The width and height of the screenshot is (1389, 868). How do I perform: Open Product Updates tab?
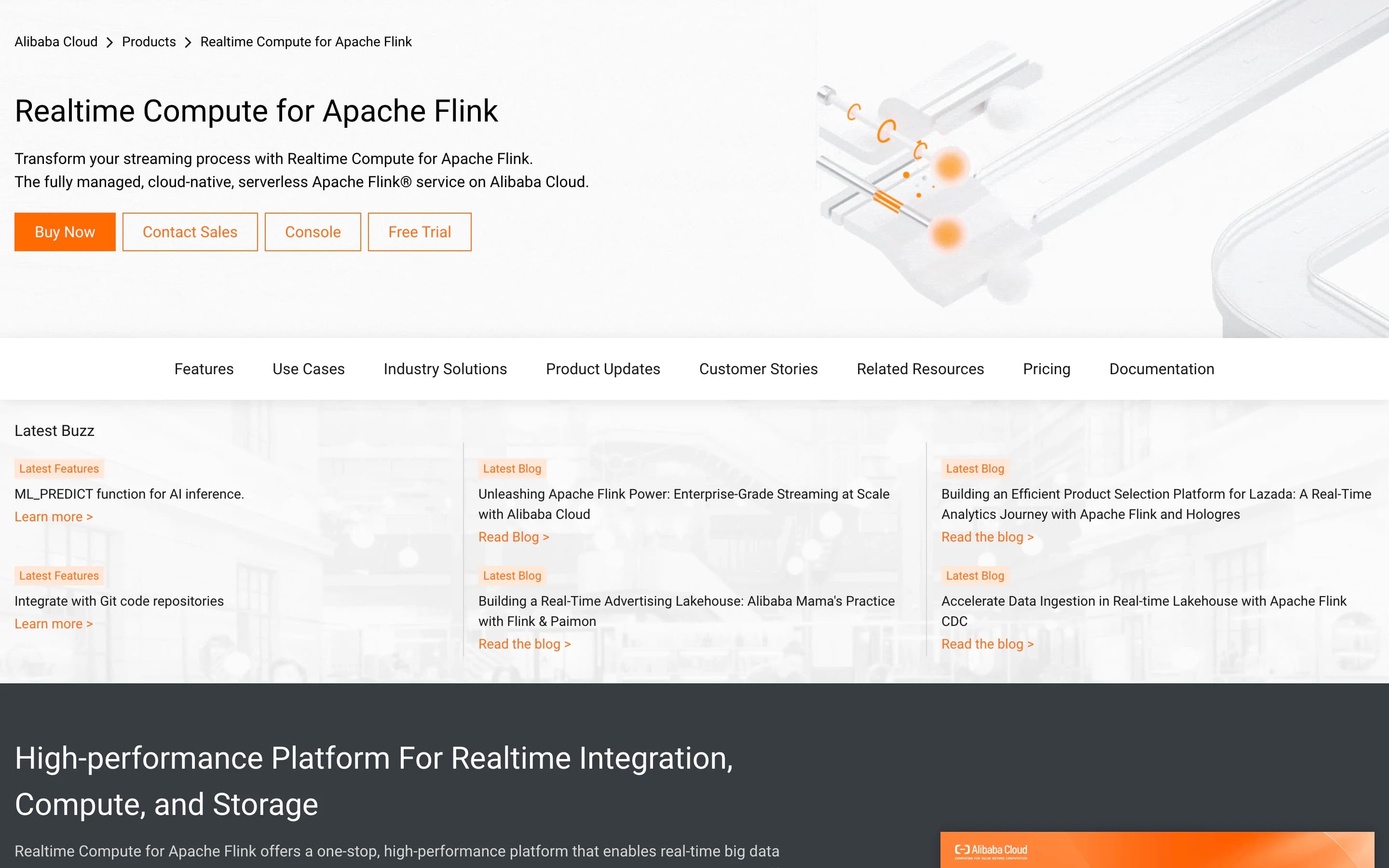tap(603, 369)
